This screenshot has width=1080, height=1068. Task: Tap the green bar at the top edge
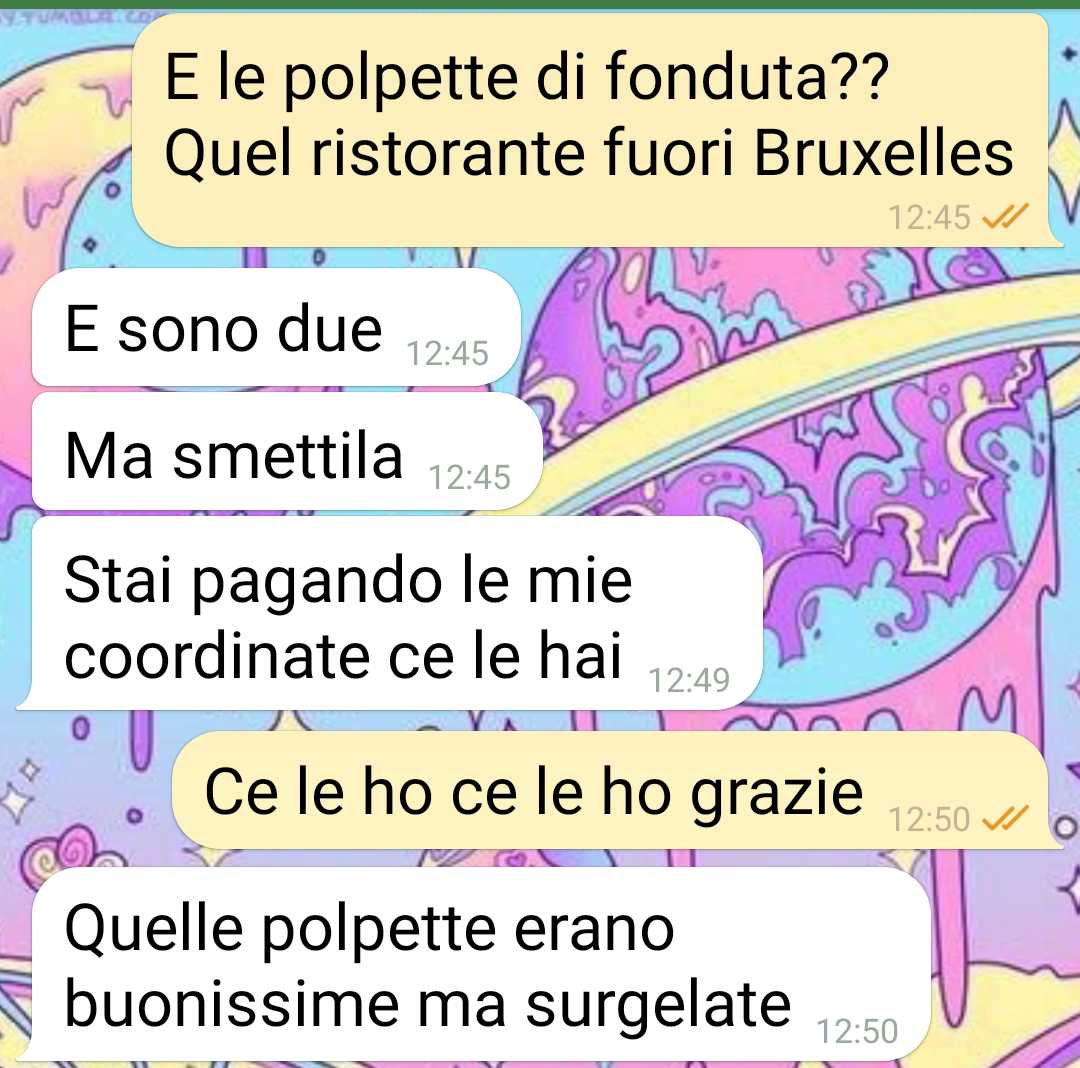pos(540,4)
